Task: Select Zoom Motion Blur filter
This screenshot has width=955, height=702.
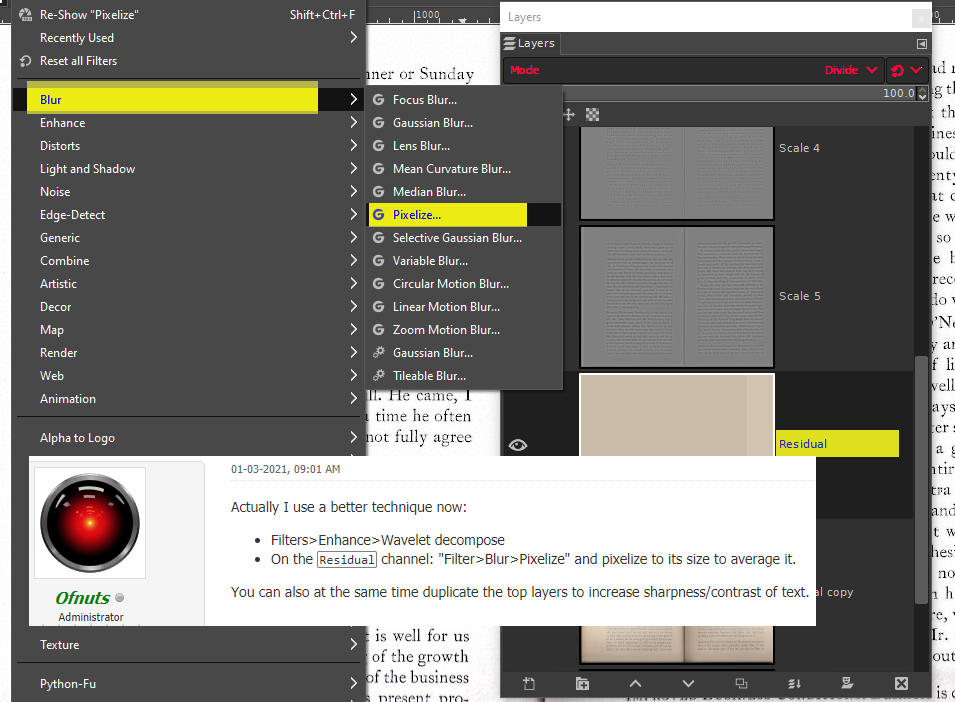Action: [x=463, y=329]
